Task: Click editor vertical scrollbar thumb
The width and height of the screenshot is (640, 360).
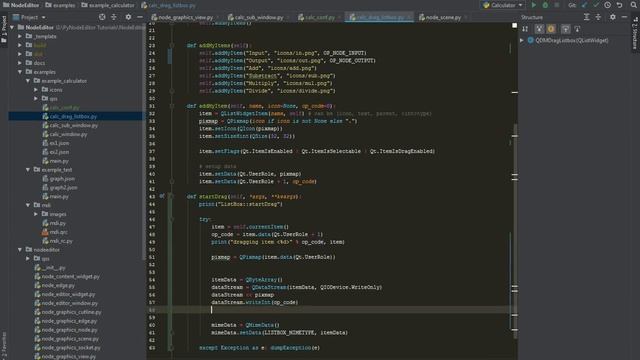Action: click(515, 231)
